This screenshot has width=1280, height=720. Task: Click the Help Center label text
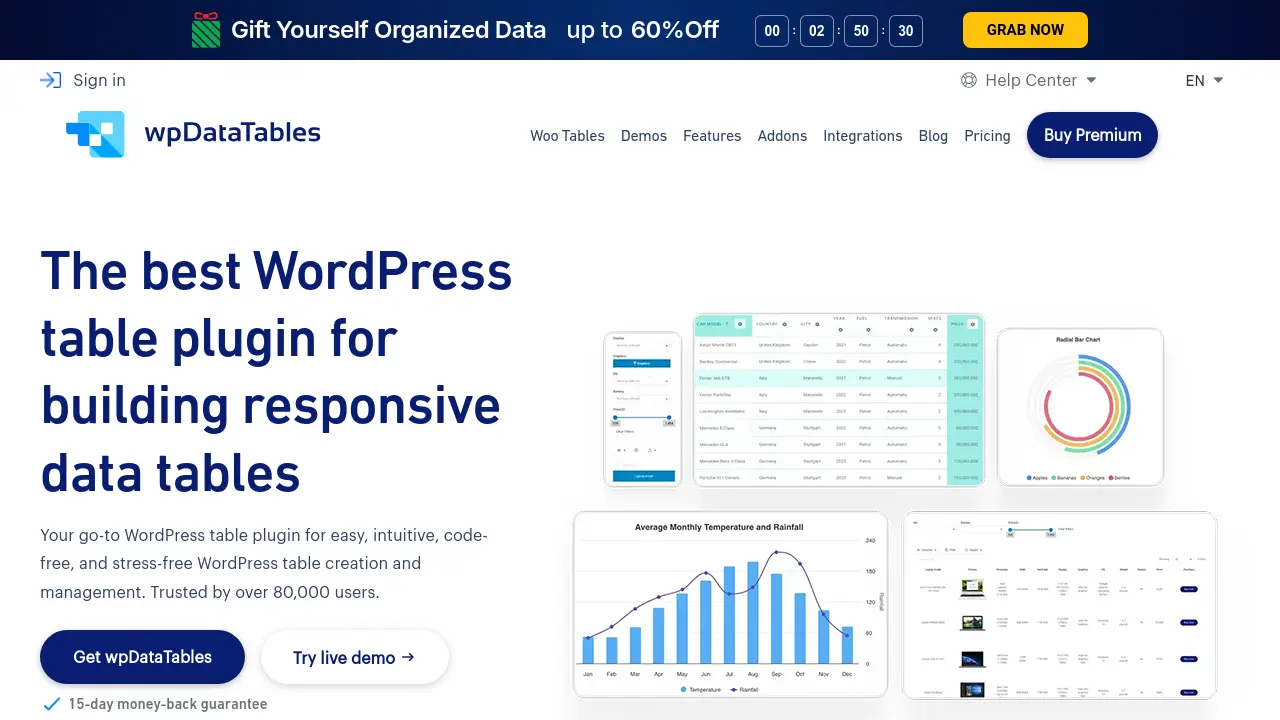tap(1031, 80)
